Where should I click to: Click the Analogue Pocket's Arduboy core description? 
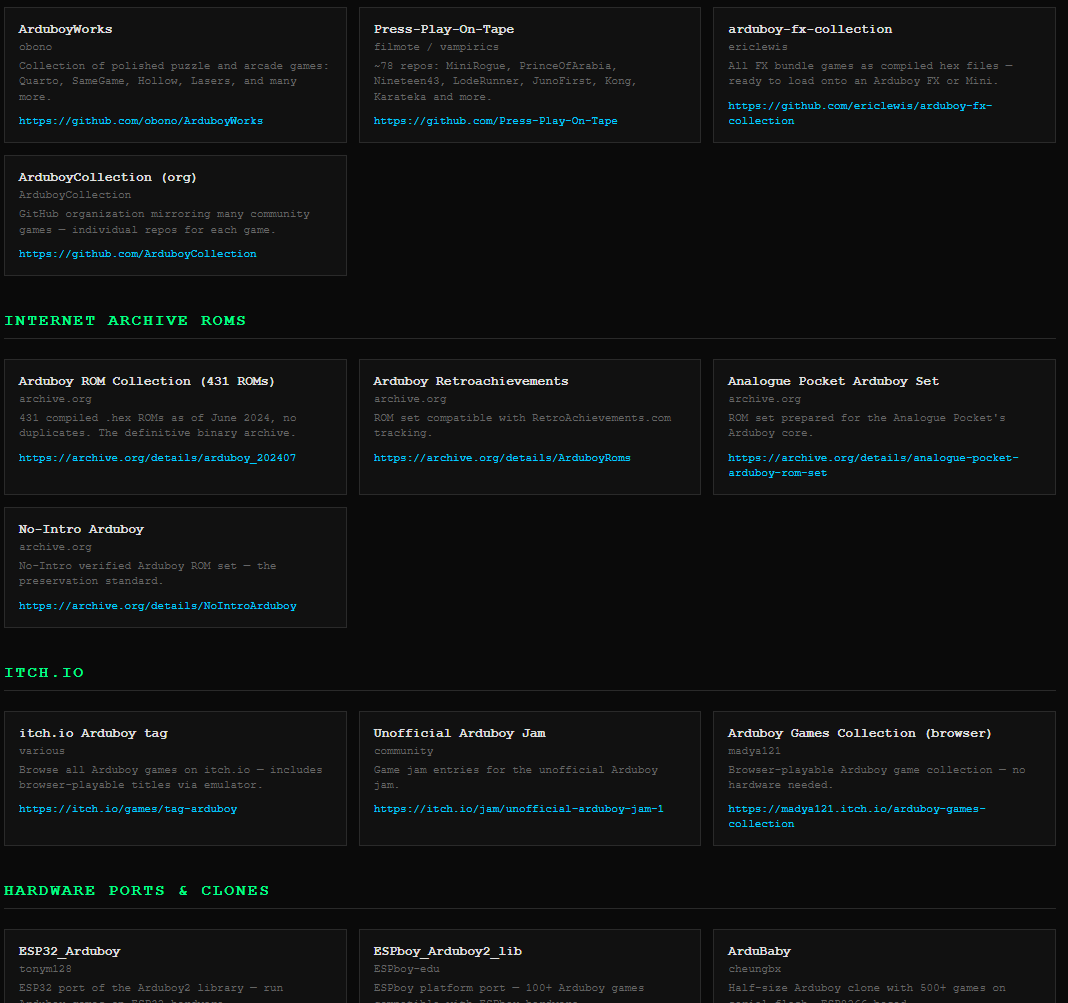(x=866, y=426)
